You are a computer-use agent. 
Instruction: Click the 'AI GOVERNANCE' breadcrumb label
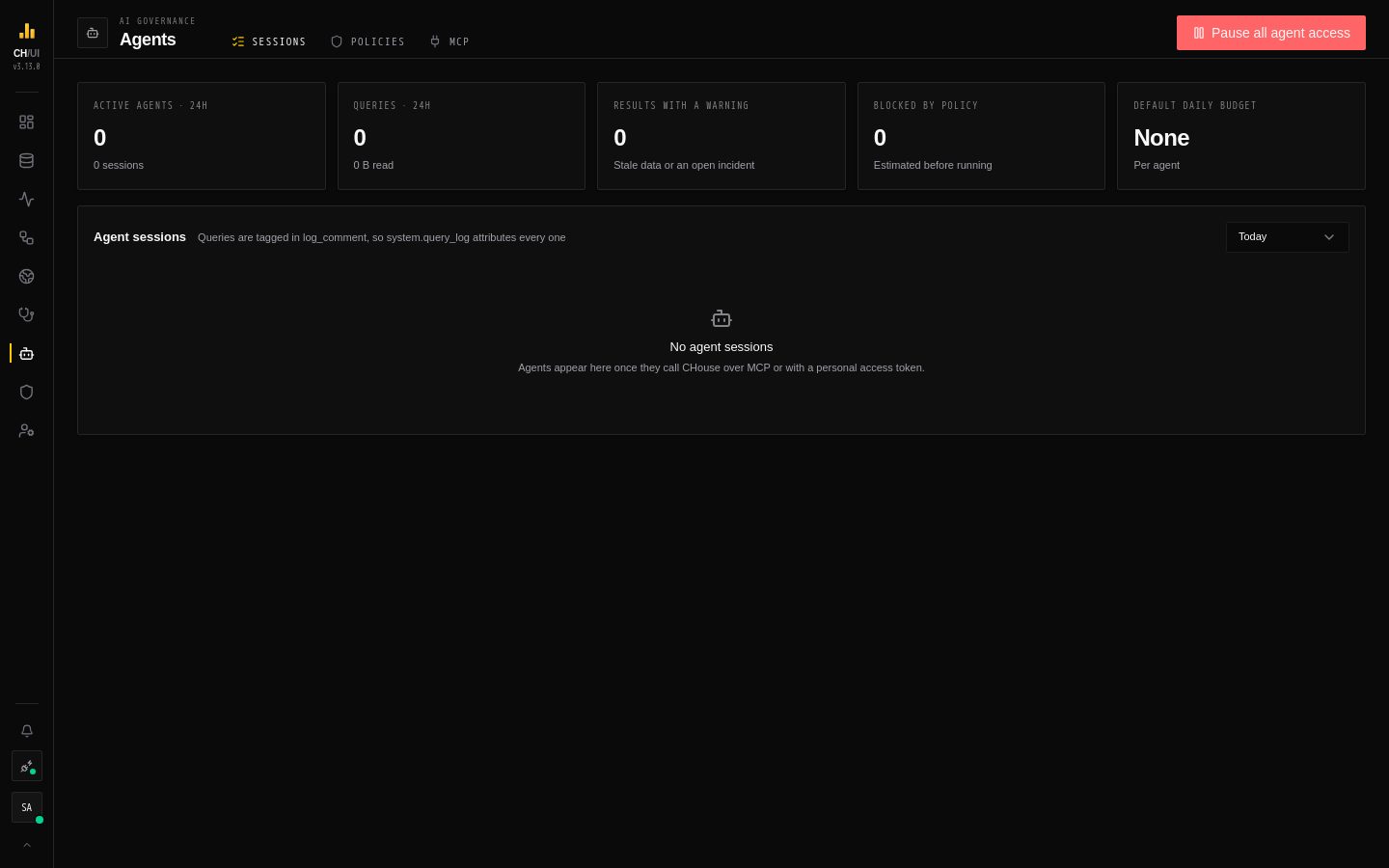157,21
